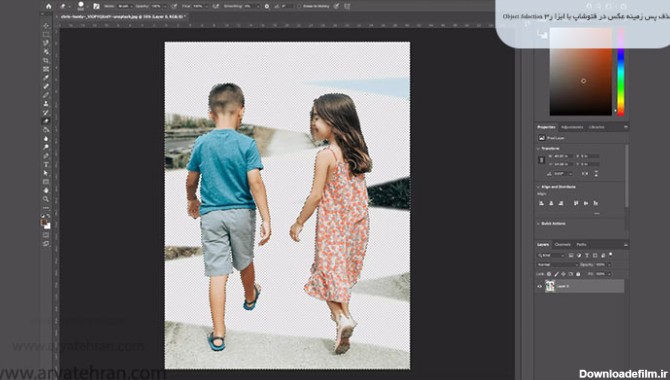This screenshot has height=380, width=670.
Task: Select the Rectangular Marquee tool
Action: click(x=46, y=35)
